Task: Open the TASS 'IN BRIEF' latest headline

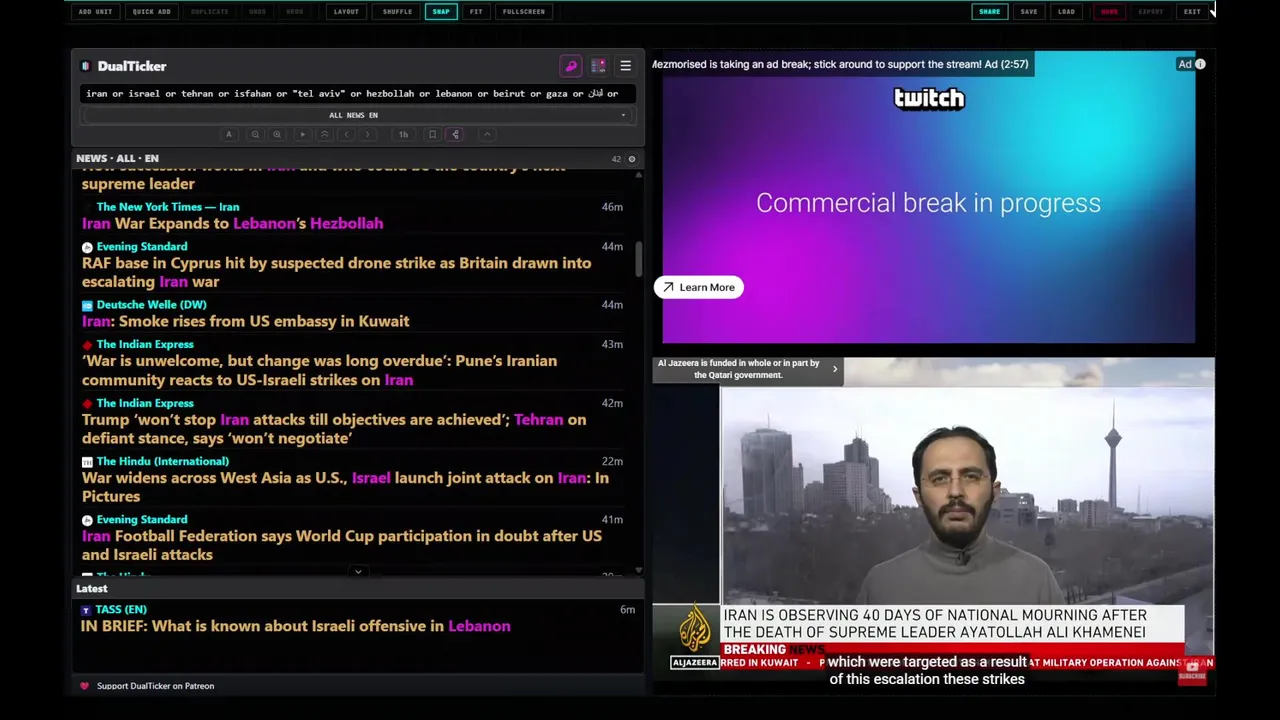Action: pyautogui.click(x=295, y=627)
